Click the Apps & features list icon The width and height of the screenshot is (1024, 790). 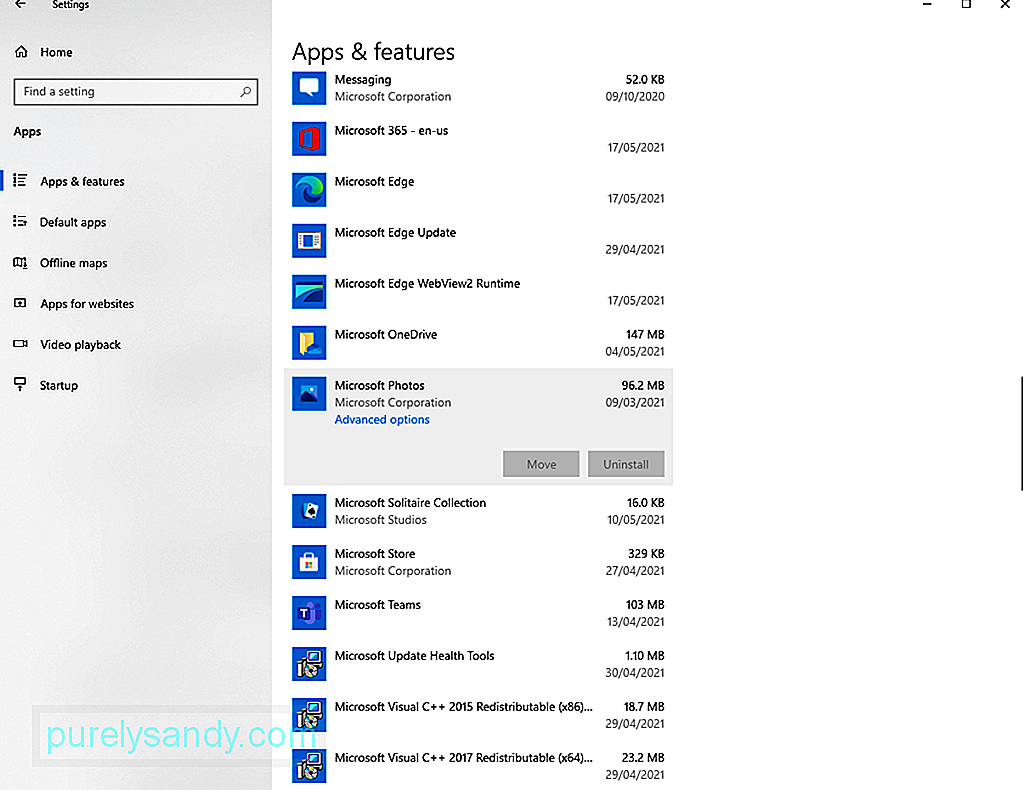[x=20, y=180]
